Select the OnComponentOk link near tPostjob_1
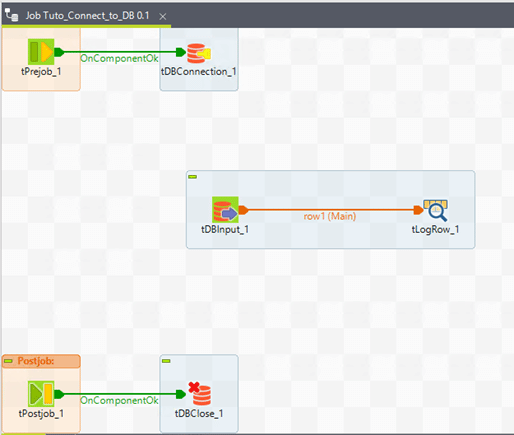This screenshot has width=514, height=435. (119, 400)
